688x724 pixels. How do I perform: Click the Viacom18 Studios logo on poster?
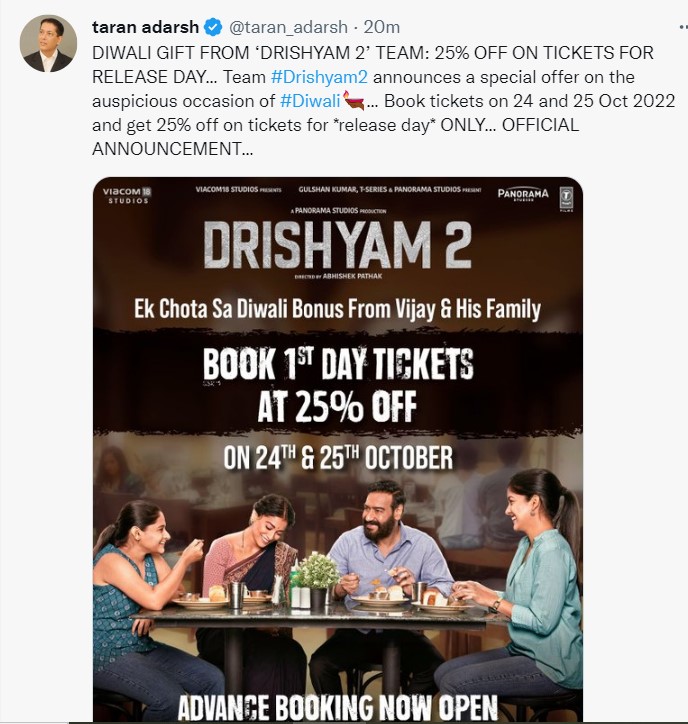[x=126, y=195]
